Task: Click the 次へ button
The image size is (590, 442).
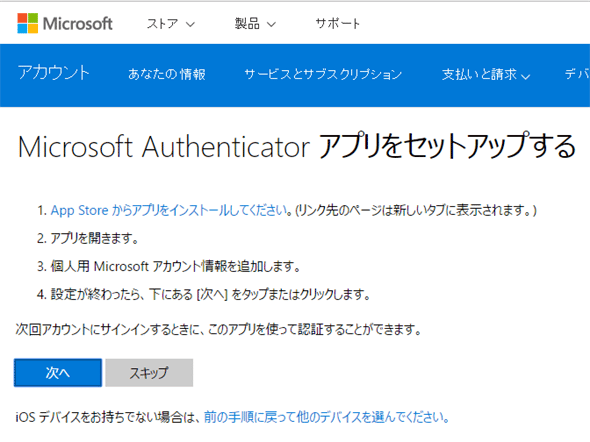Action: point(58,373)
